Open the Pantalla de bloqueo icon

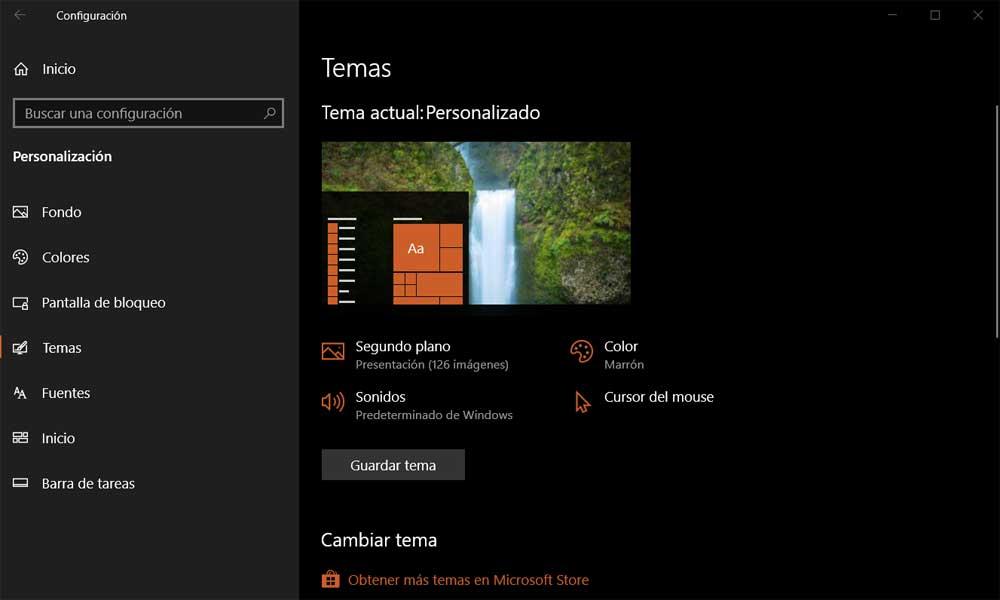click(x=20, y=303)
